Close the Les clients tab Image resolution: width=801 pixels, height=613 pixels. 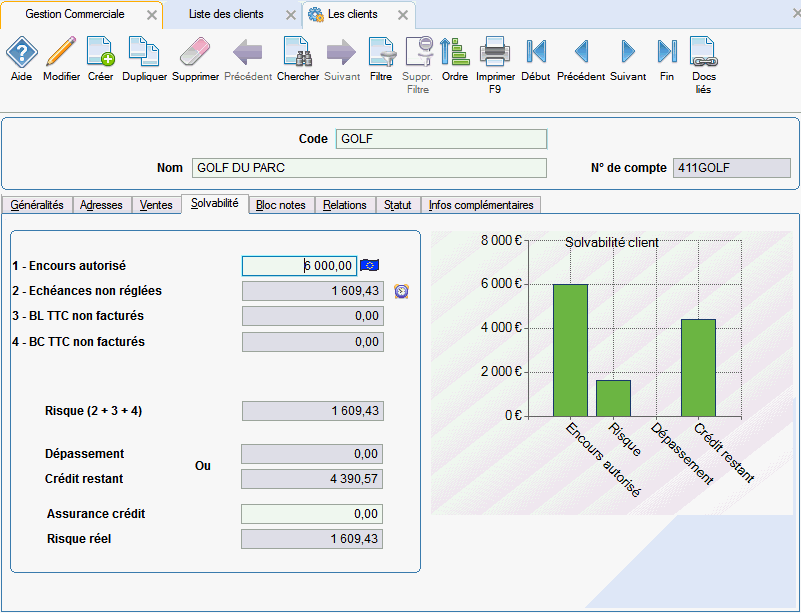point(403,15)
